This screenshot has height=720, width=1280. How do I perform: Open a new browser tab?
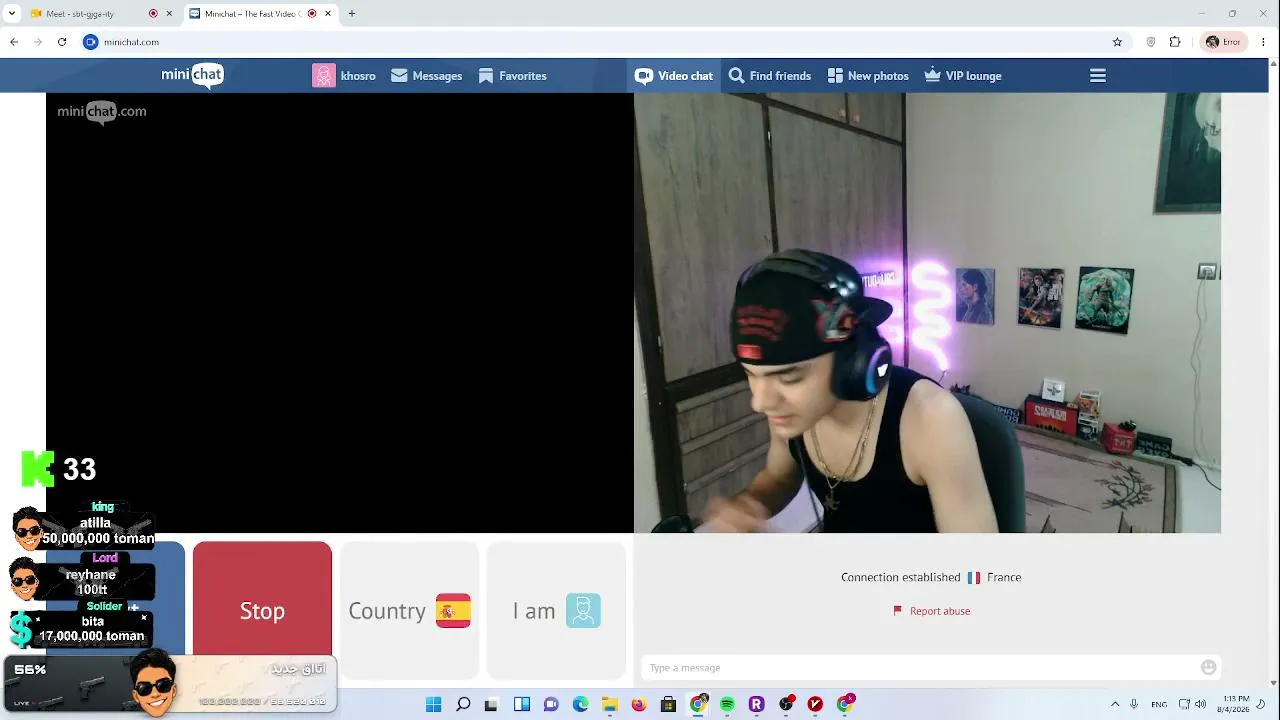coord(351,14)
